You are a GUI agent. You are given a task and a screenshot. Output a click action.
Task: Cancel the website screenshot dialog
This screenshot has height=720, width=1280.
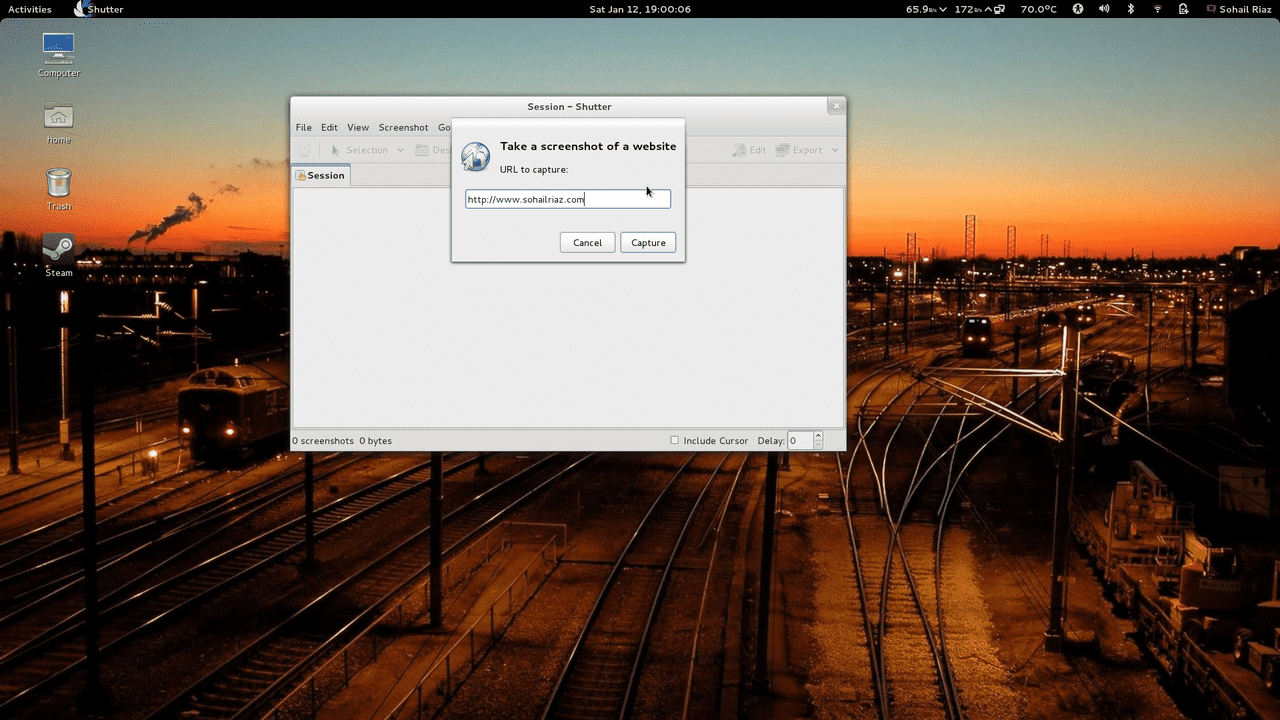point(587,242)
